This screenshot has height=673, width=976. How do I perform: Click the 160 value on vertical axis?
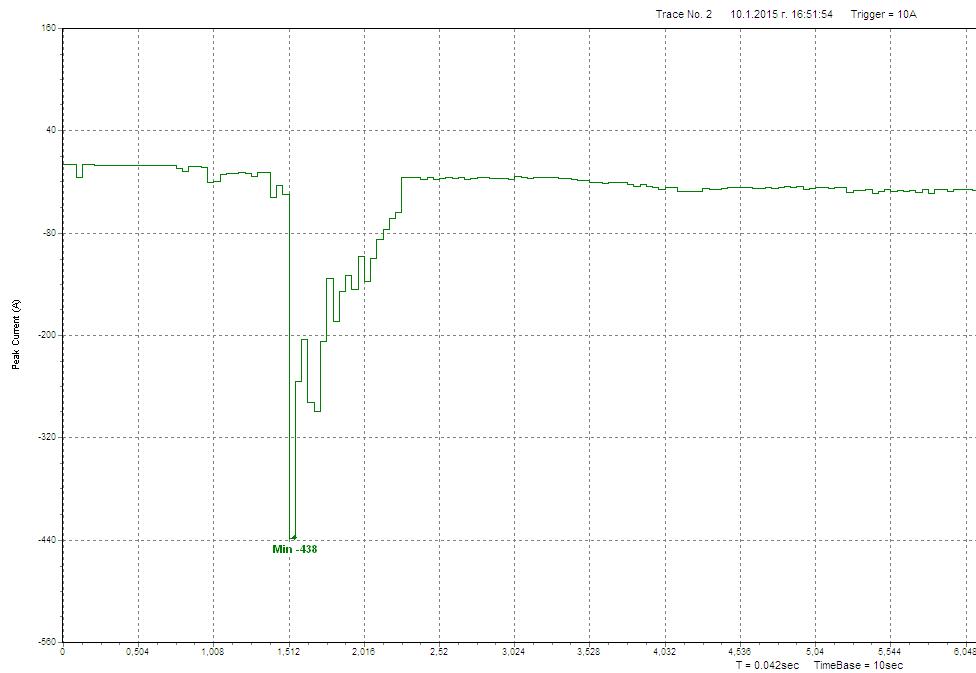point(49,28)
